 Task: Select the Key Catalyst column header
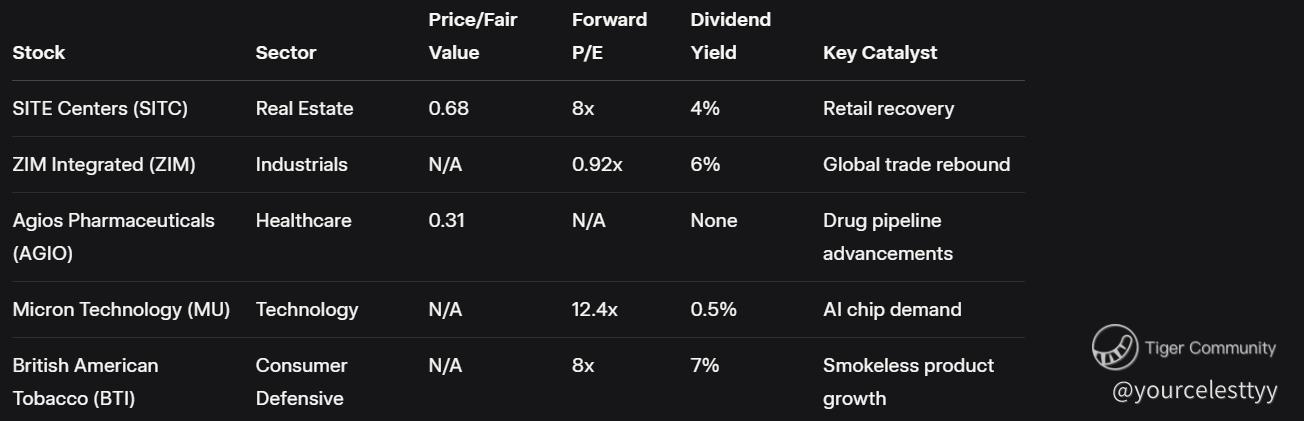click(x=880, y=53)
